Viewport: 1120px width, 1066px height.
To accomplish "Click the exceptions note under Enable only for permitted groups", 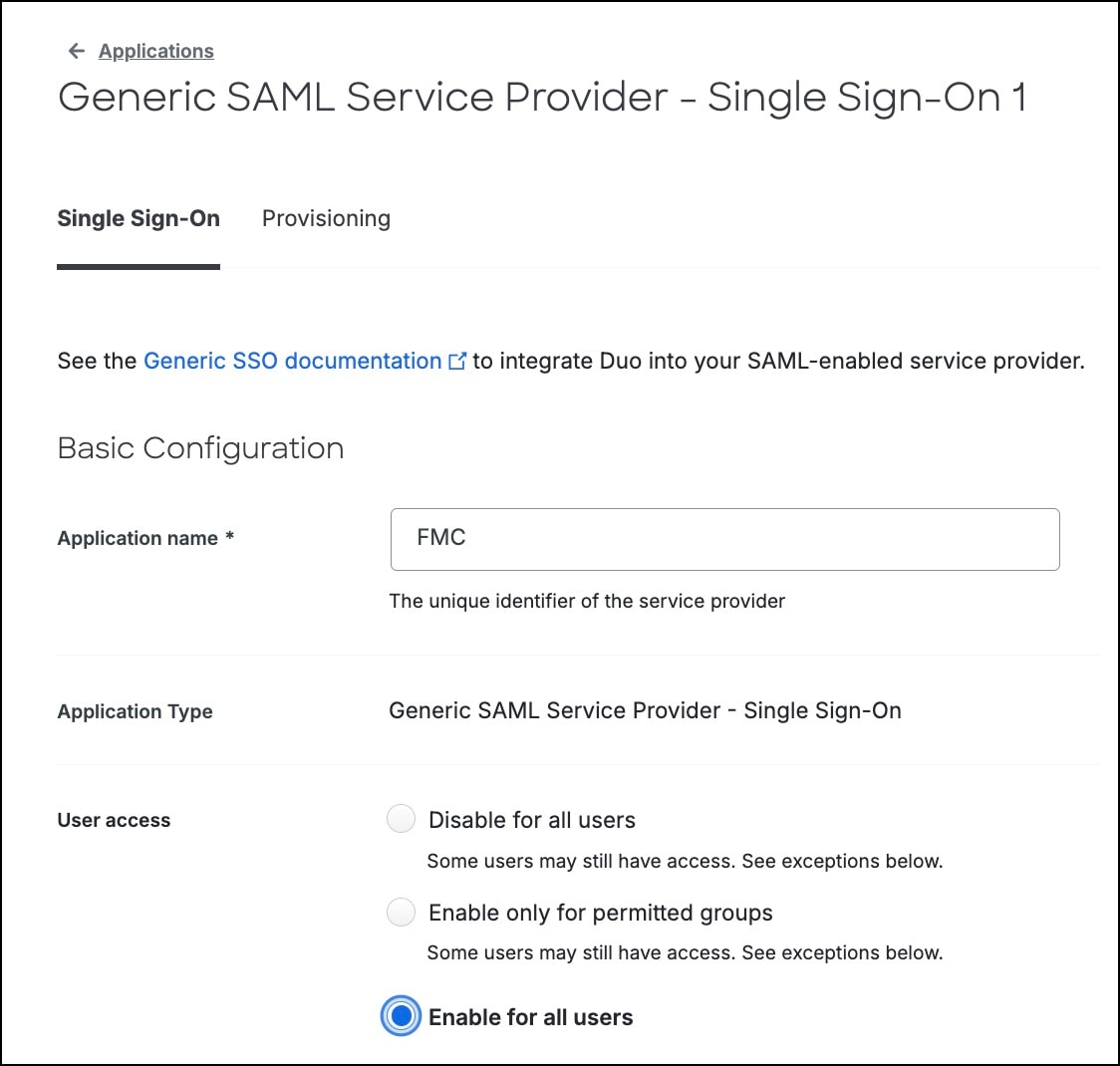I will coord(685,953).
